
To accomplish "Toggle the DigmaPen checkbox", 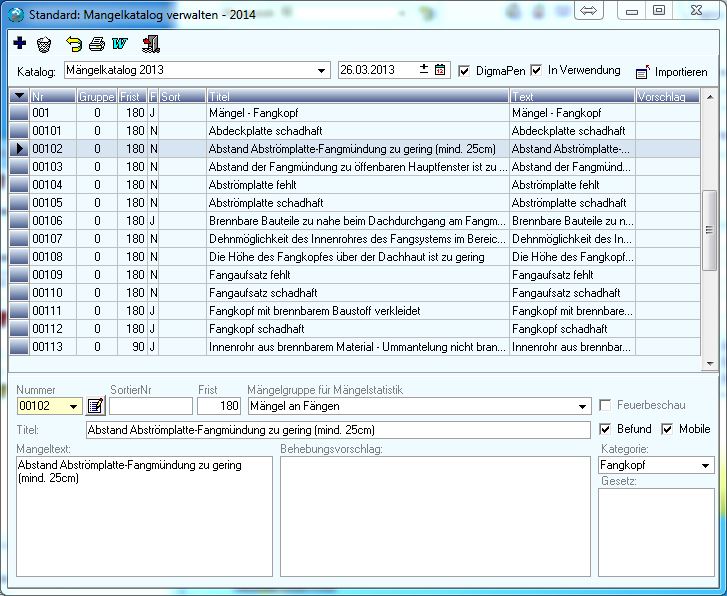I will tap(464, 71).
